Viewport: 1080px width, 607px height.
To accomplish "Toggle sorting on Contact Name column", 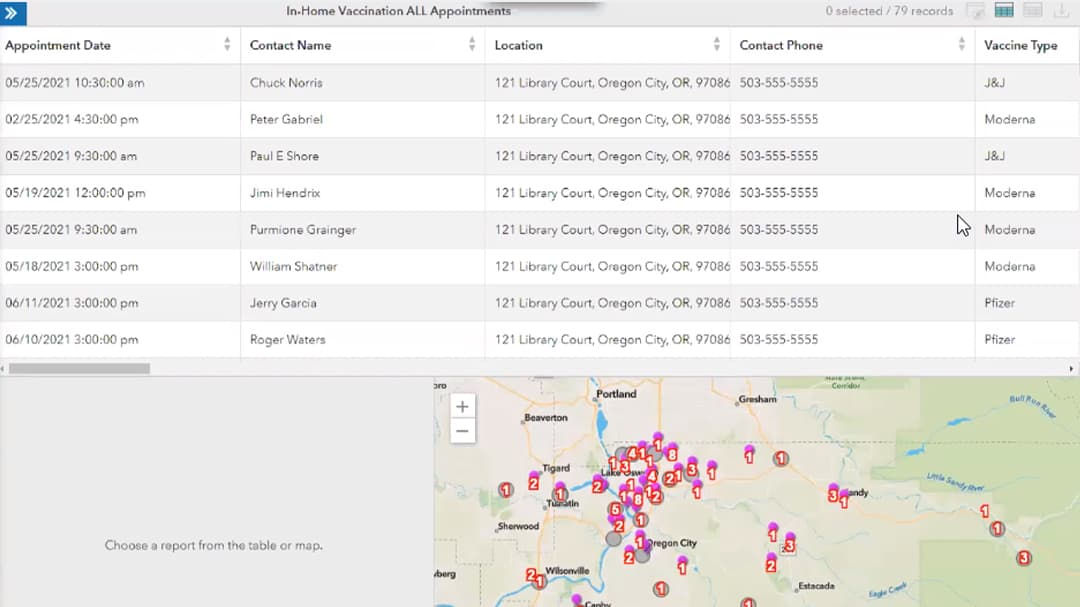I will click(470, 45).
